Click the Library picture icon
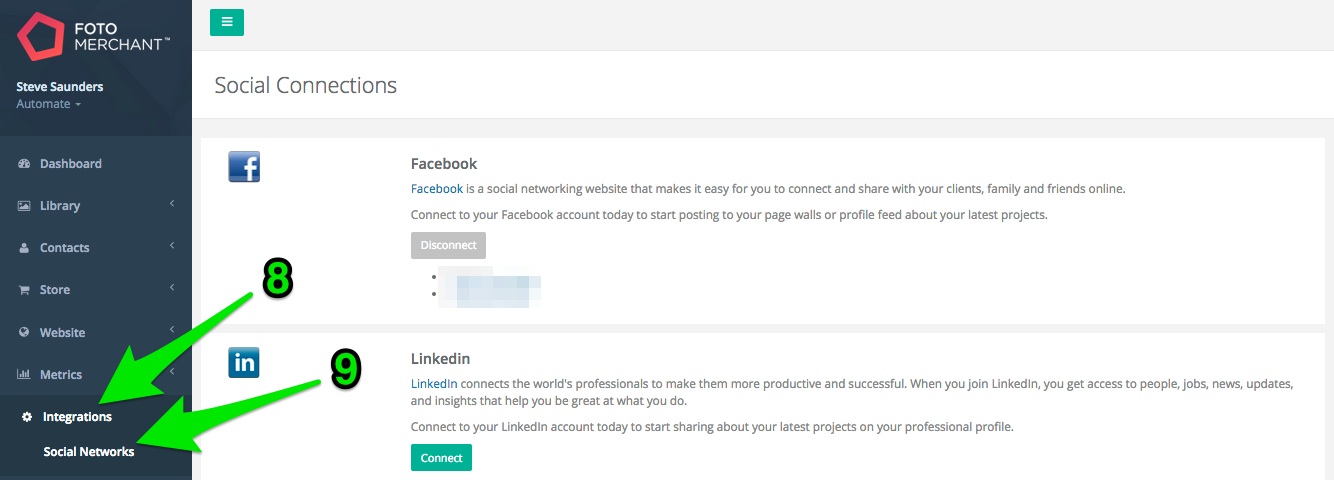 [x=25, y=206]
